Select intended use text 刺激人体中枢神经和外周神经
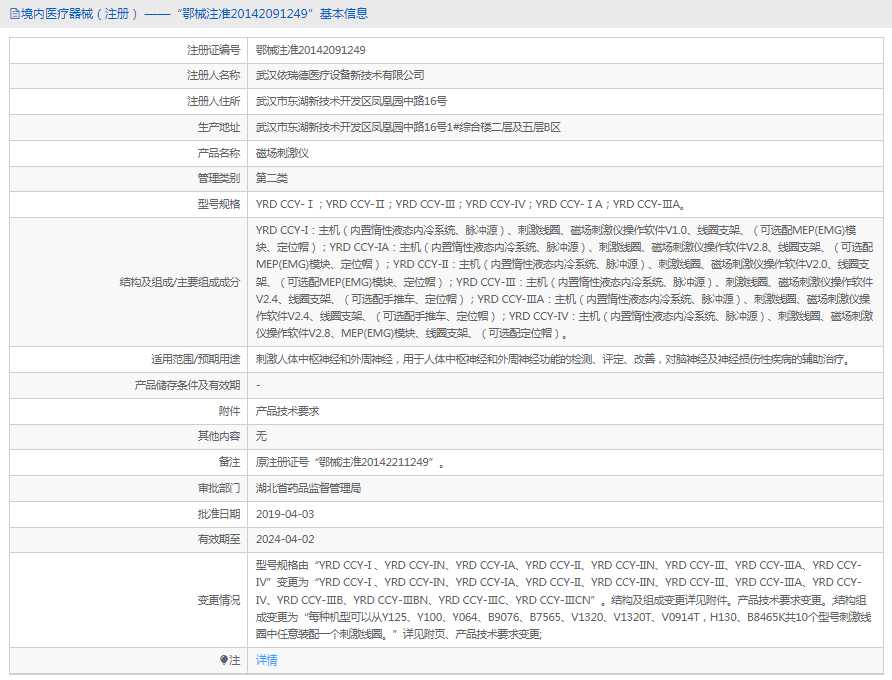The width and height of the screenshot is (892, 680). 554,359
